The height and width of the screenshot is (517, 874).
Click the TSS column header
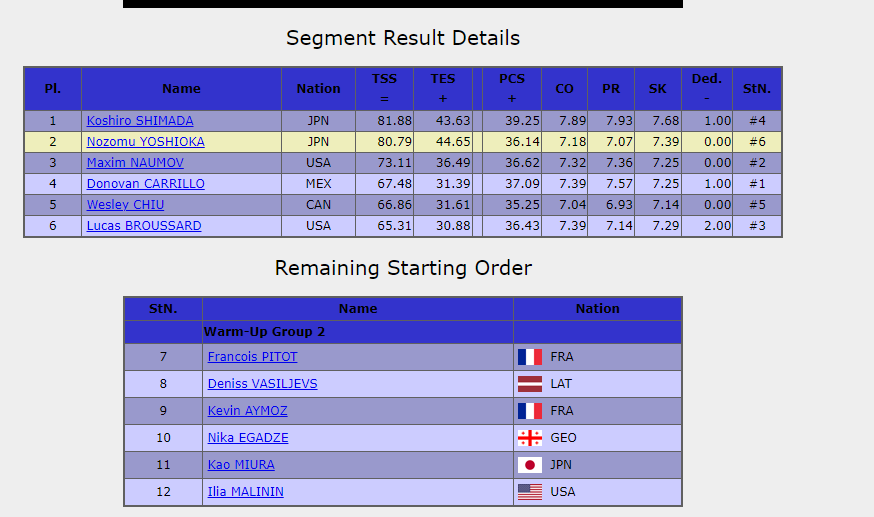(384, 88)
